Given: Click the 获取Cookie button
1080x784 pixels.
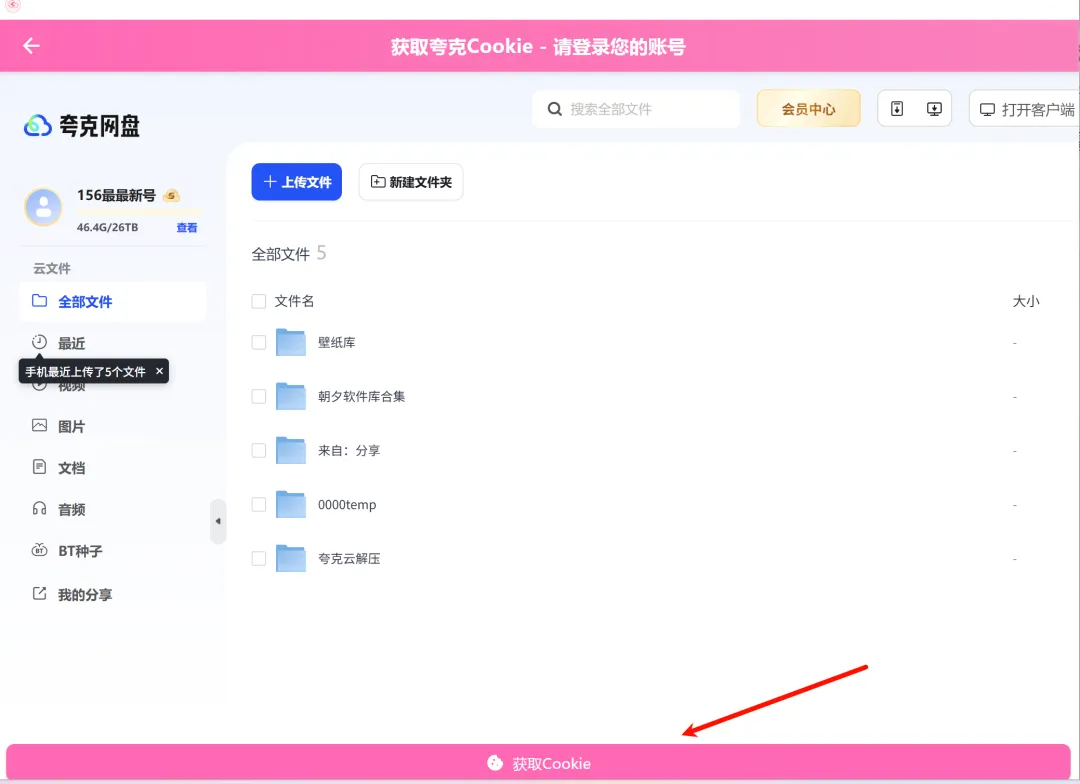Looking at the screenshot, I should click(x=539, y=763).
